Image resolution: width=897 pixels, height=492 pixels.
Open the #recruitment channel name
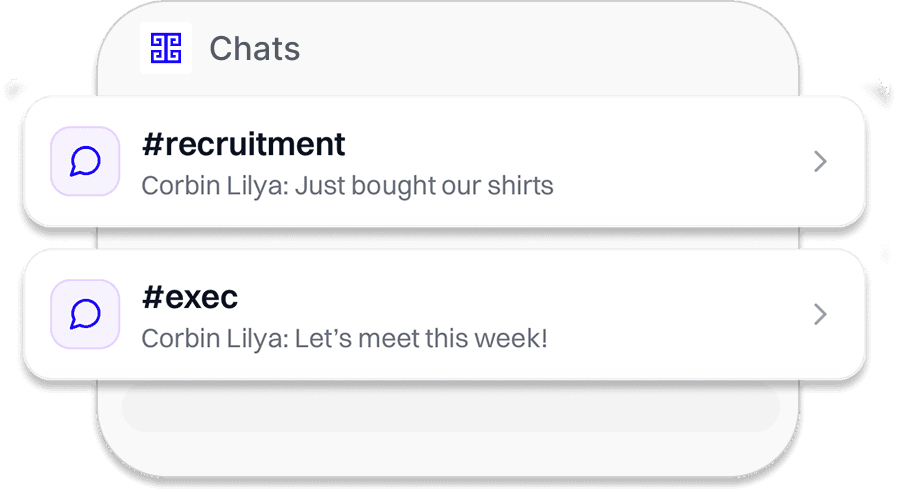click(x=243, y=144)
